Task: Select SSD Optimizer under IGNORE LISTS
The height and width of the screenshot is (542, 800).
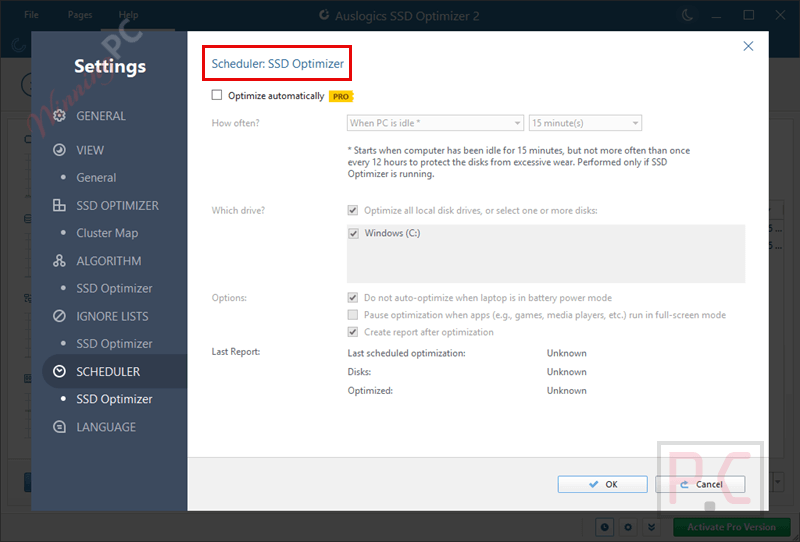Action: coord(114,344)
